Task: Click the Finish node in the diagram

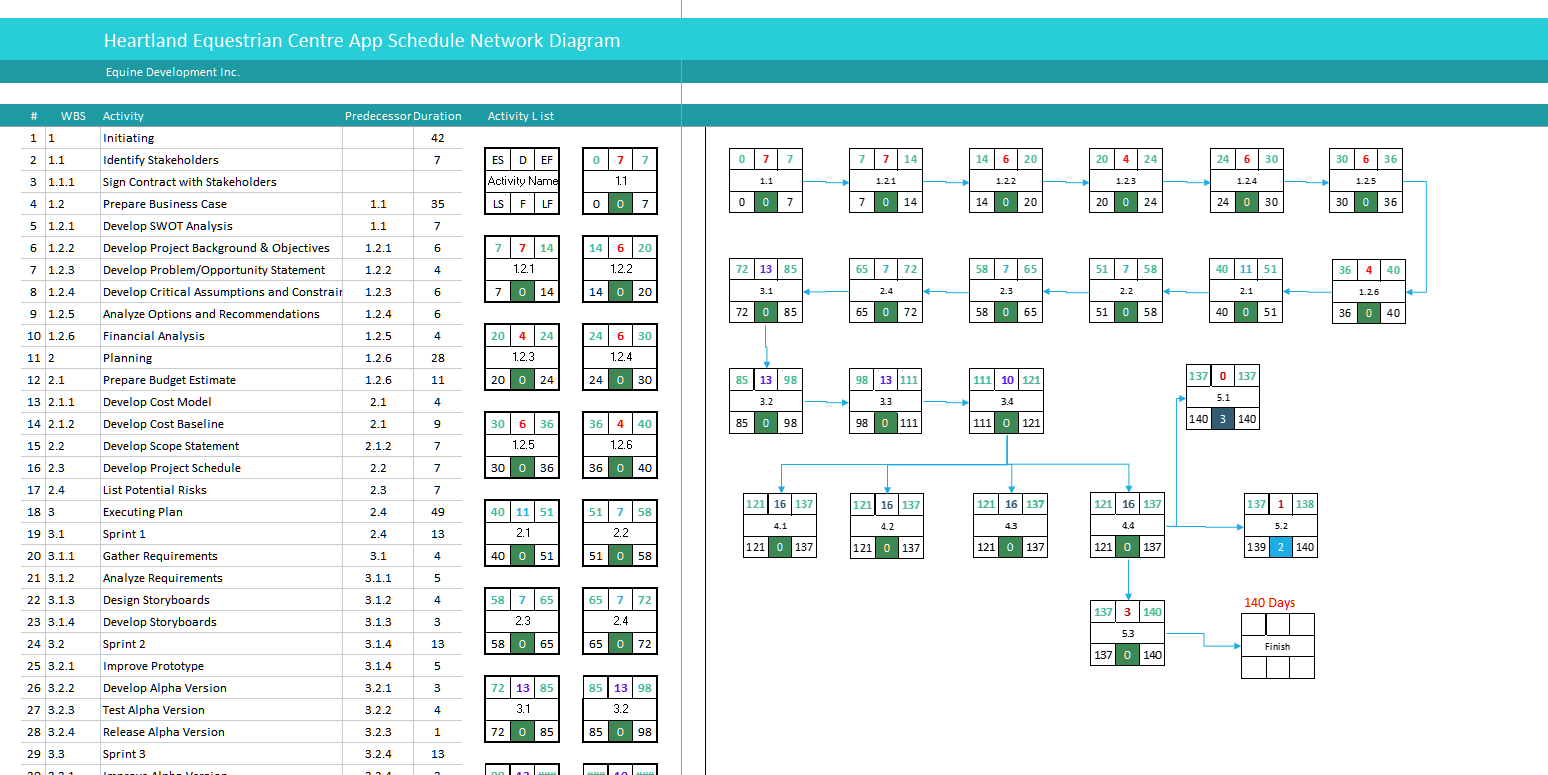Action: (1277, 646)
